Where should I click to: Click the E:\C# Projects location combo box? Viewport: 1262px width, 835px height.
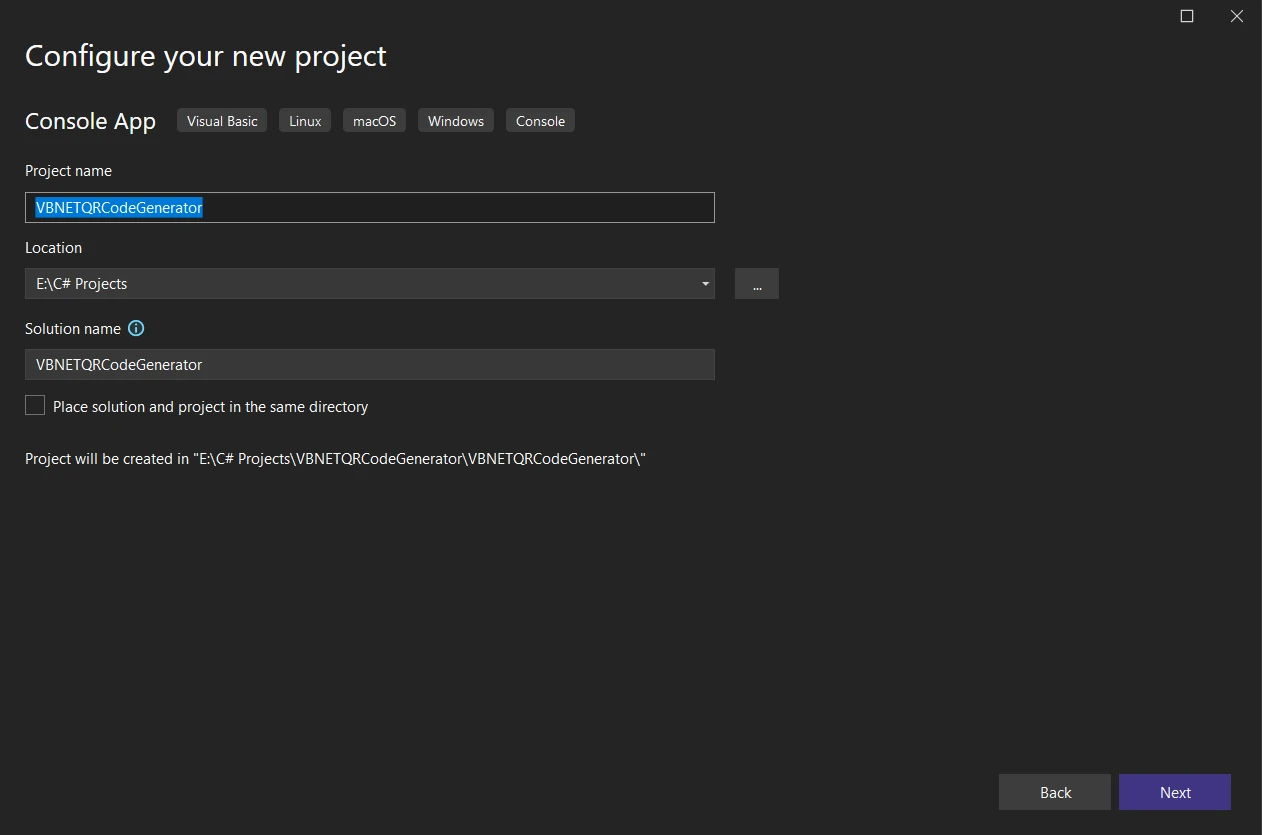pyautogui.click(x=360, y=284)
